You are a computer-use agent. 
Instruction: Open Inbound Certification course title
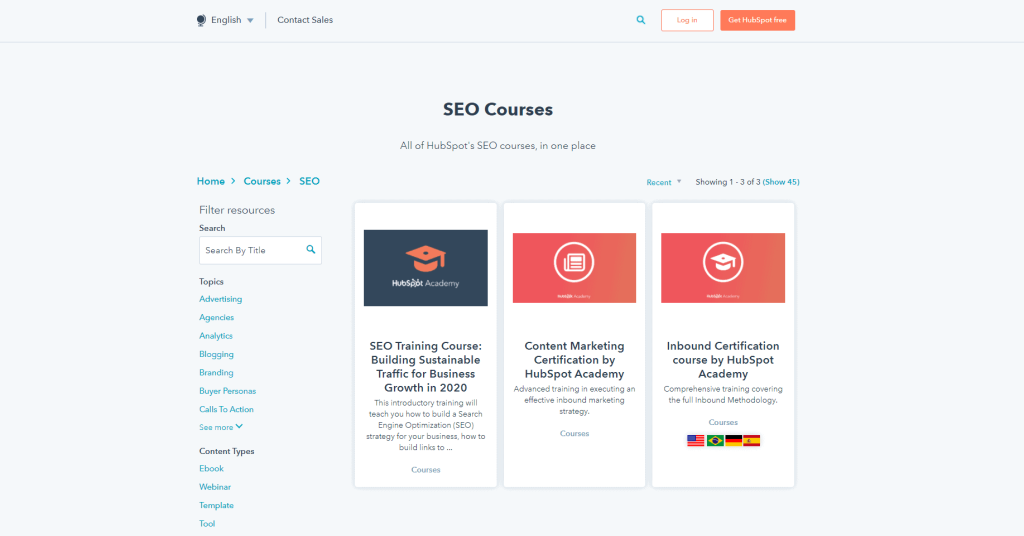[723, 360]
